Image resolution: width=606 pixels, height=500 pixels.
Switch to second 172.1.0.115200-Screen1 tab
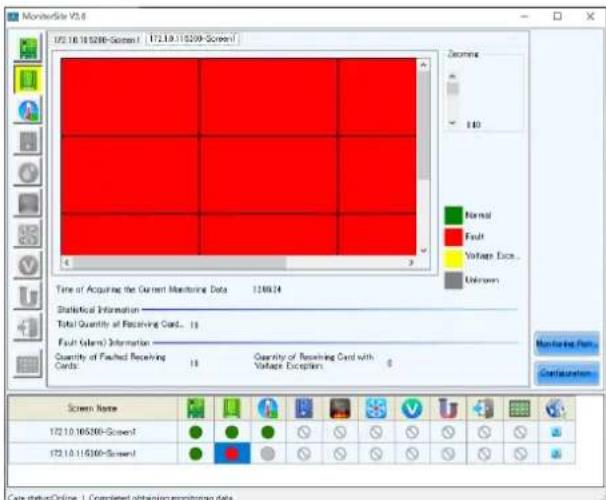pos(192,39)
